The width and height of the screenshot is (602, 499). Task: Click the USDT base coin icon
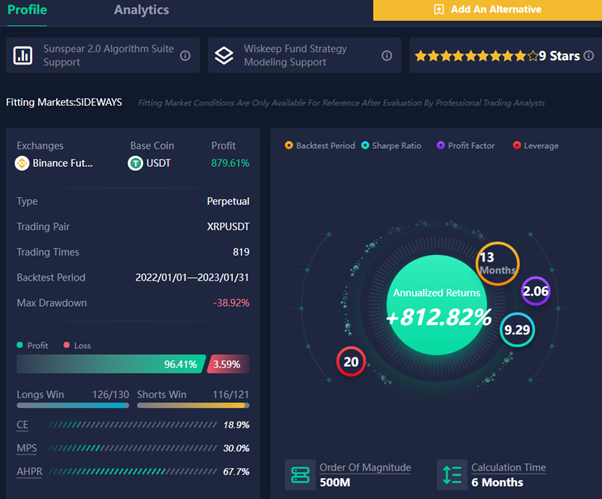(135, 163)
